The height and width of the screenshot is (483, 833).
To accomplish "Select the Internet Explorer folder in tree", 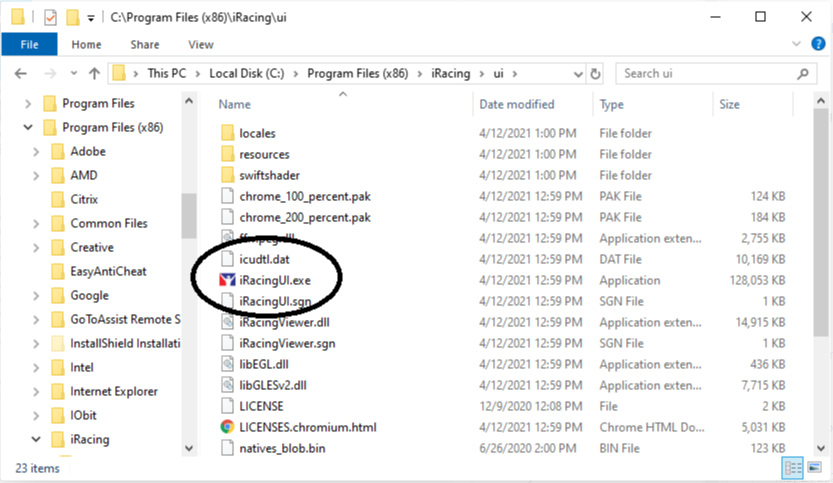I will click(x=114, y=392).
